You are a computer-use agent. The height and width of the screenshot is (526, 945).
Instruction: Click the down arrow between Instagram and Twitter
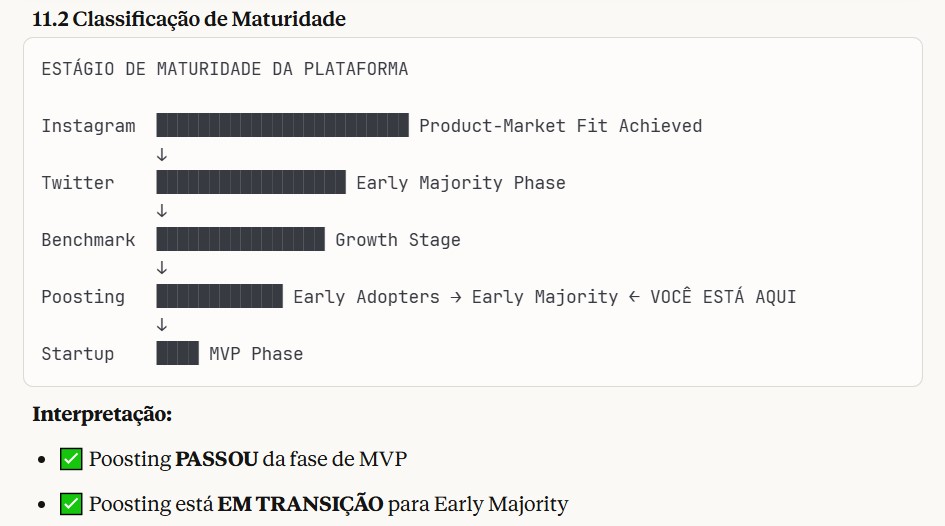point(162,155)
